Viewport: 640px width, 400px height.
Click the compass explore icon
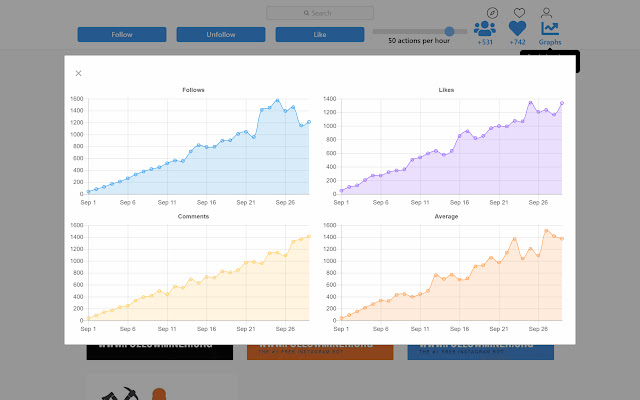(492, 13)
